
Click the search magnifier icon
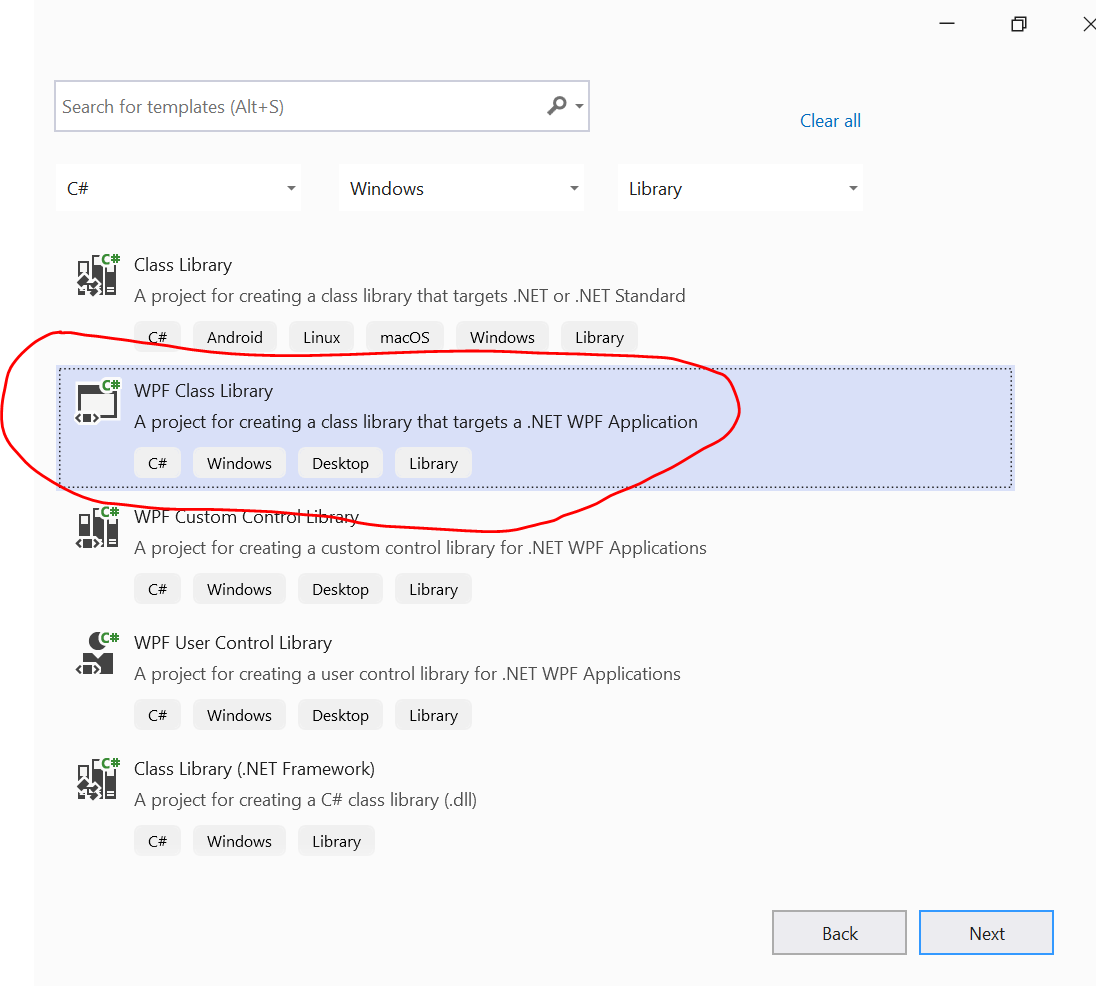coord(556,105)
